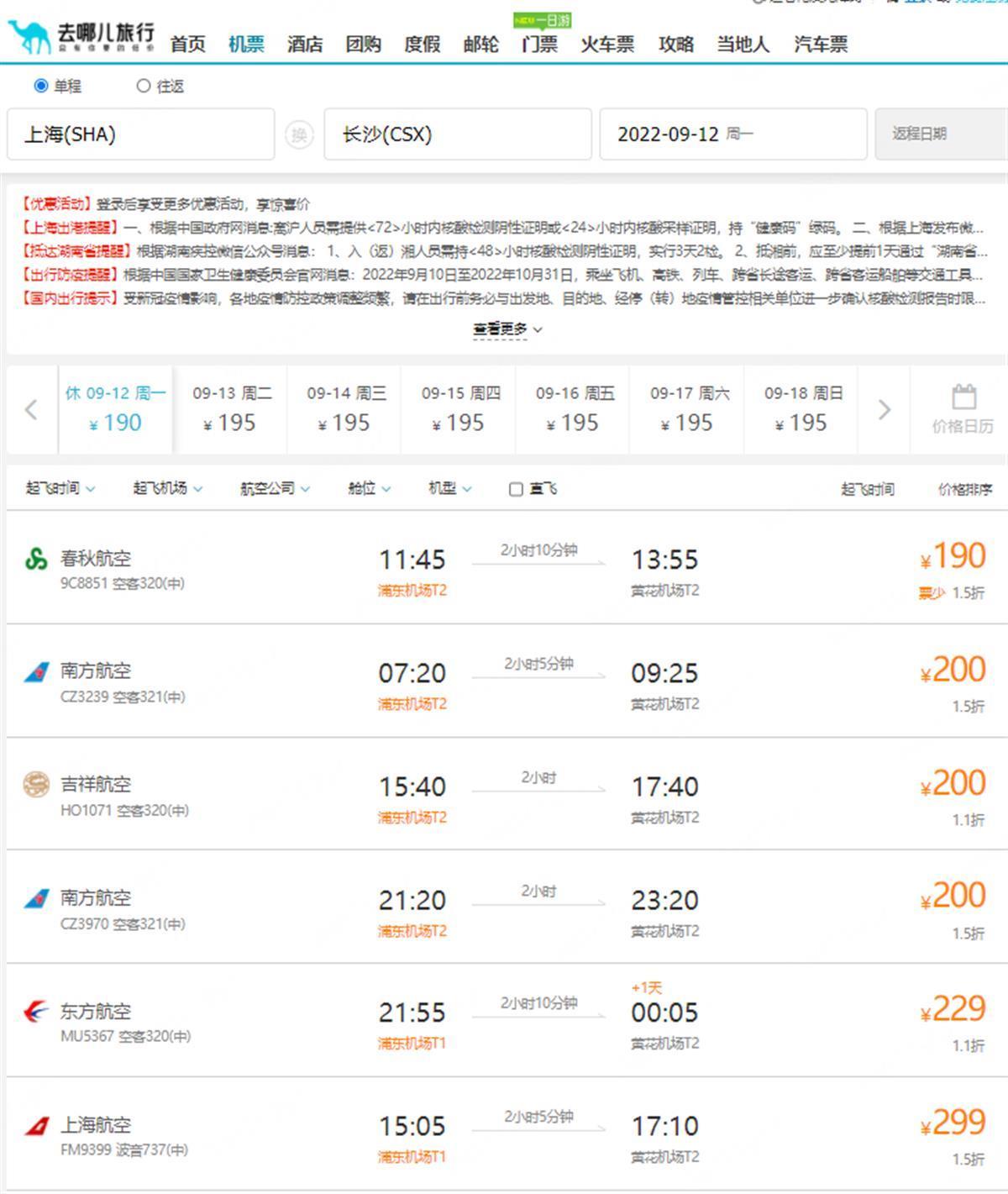
Task: Click China Southern logo on CZ3970 row
Action: (x=36, y=899)
